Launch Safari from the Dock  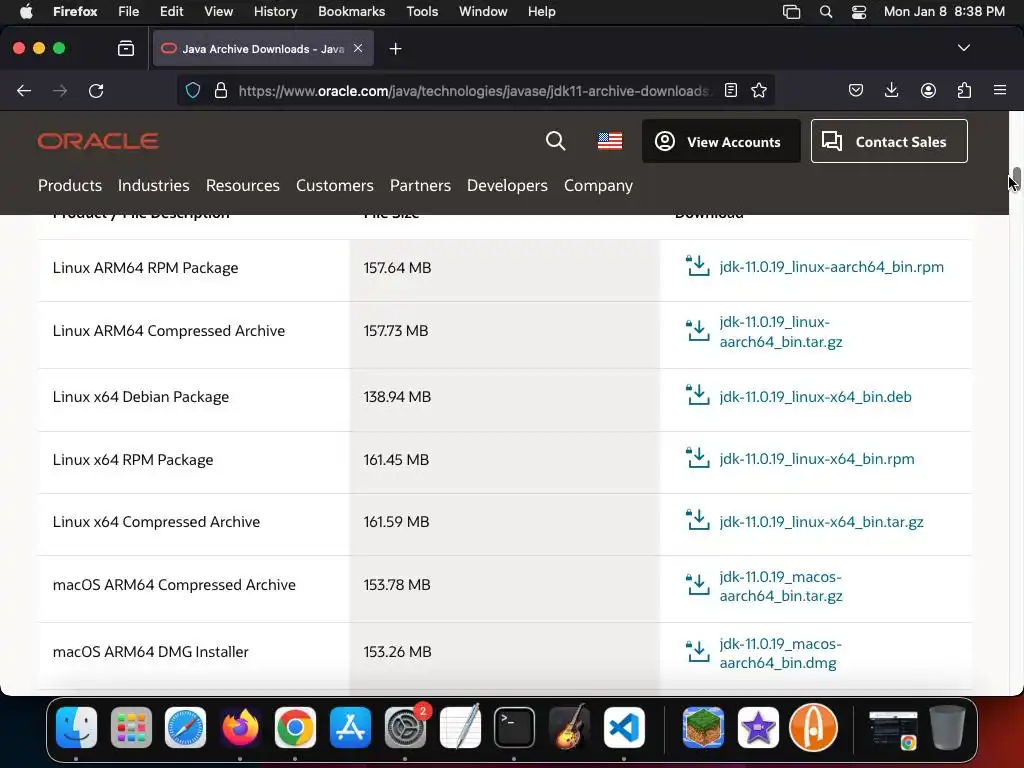point(185,727)
